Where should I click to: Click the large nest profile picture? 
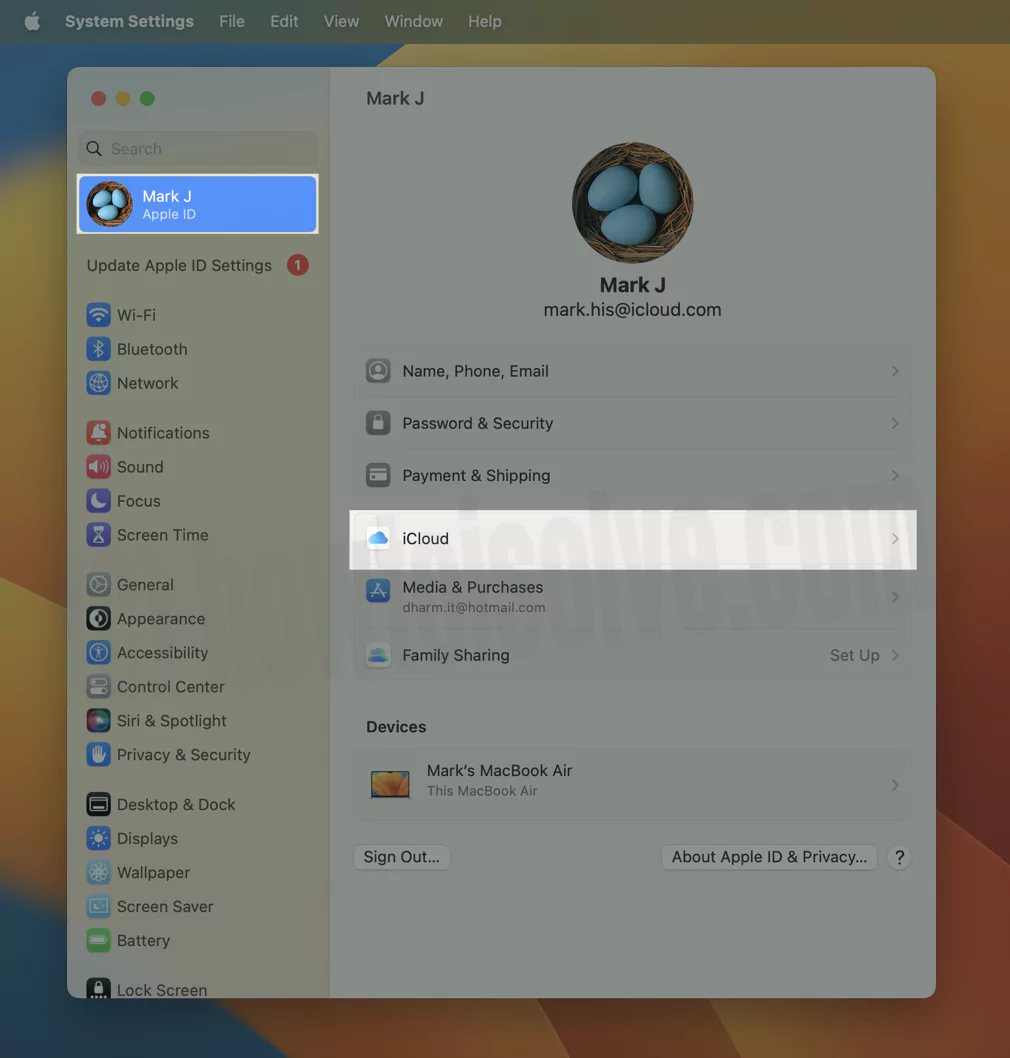pyautogui.click(x=632, y=202)
